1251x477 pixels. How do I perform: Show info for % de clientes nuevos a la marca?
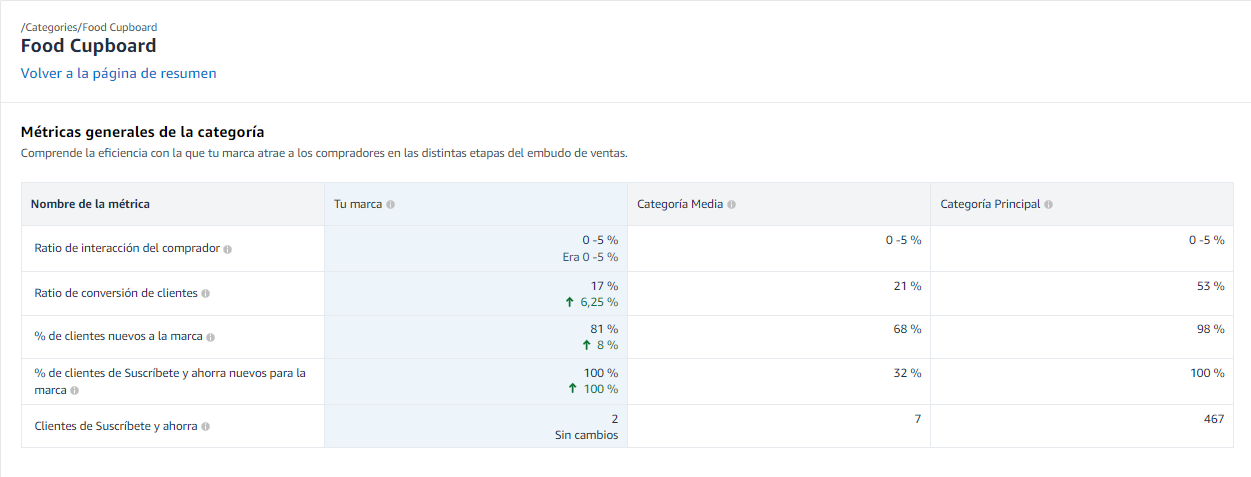click(x=211, y=338)
